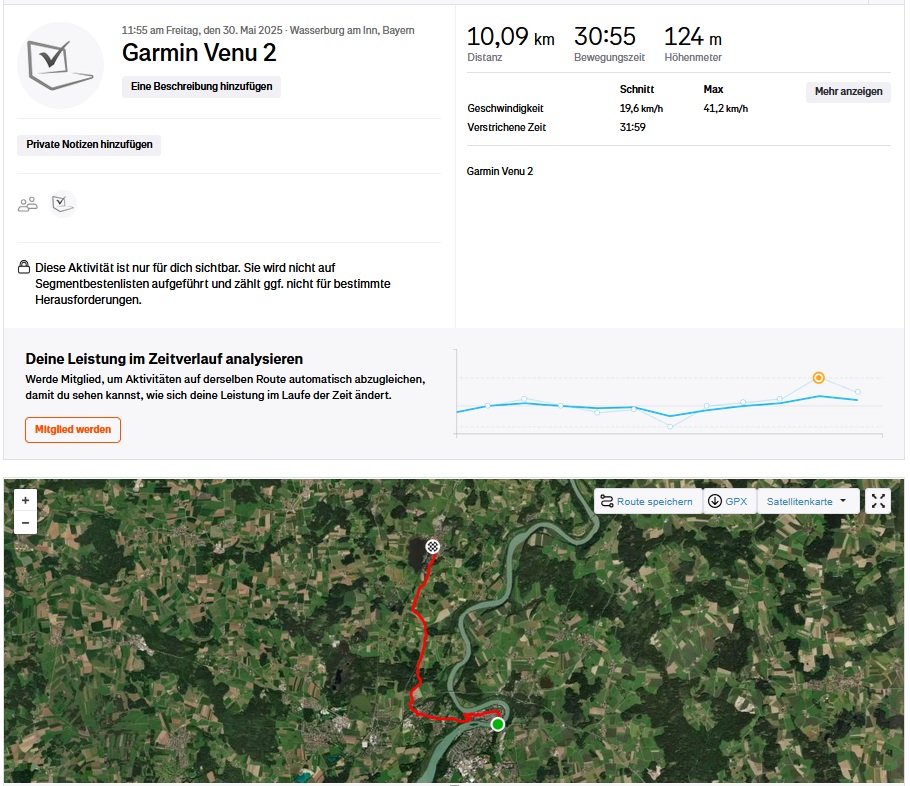Click the Mitglied werden button
Viewport: 910px width, 786px height.
click(x=72, y=430)
